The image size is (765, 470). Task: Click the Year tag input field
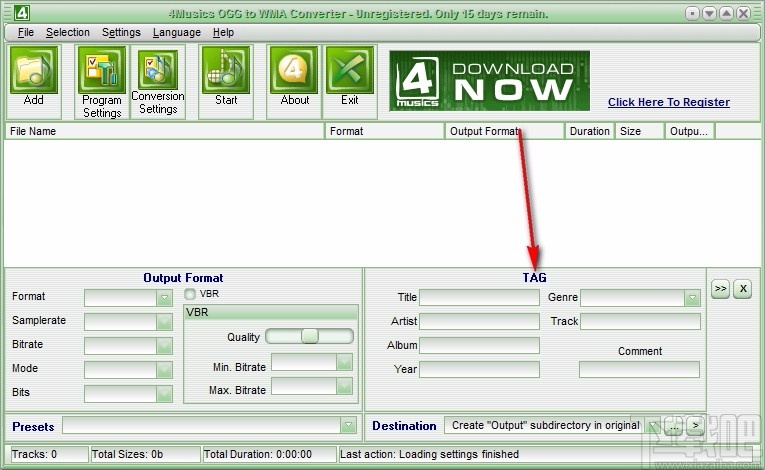(480, 369)
